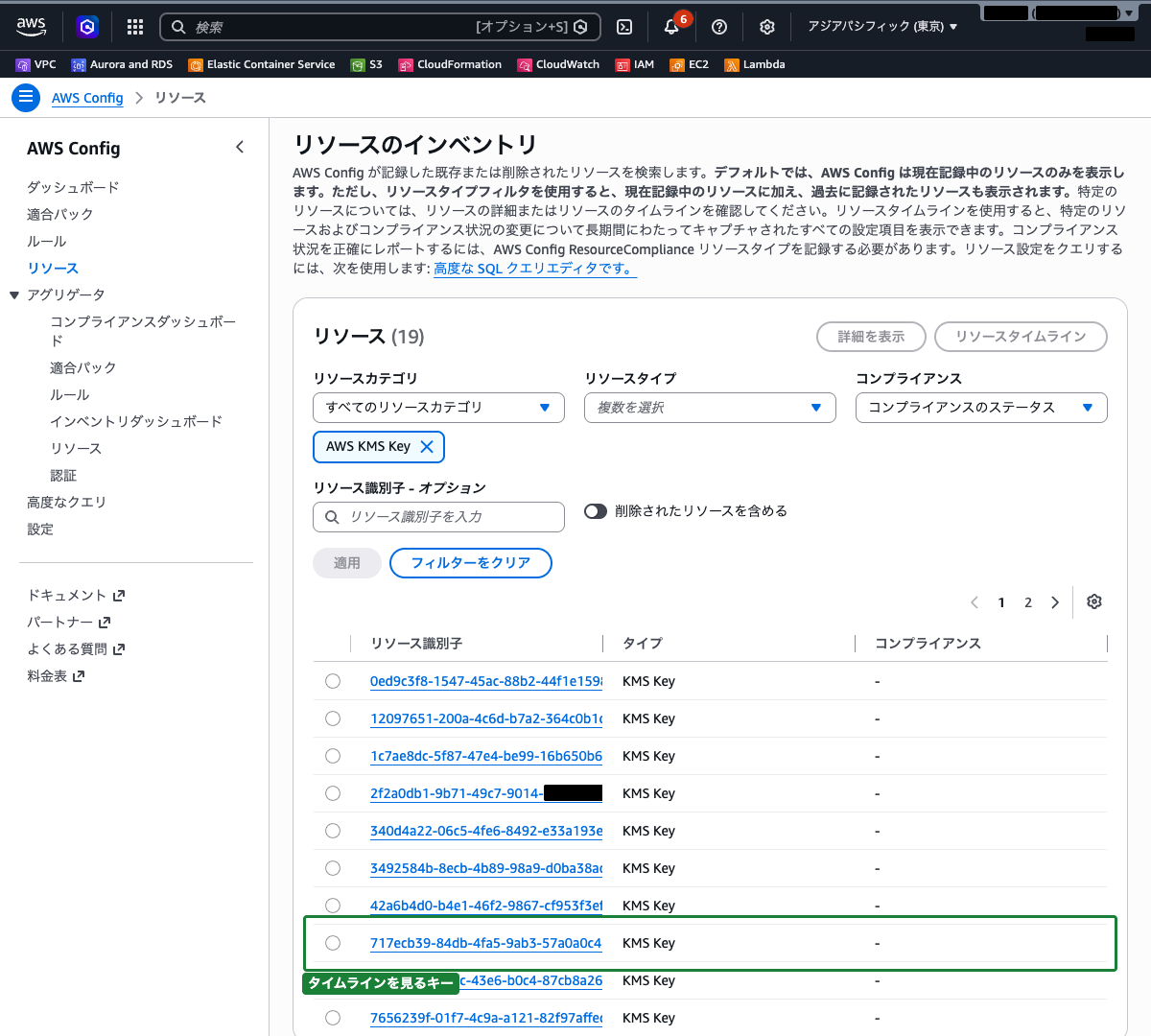The height and width of the screenshot is (1036, 1151).
Task: Click the リソースタイムライン button
Action: pyautogui.click(x=1021, y=337)
